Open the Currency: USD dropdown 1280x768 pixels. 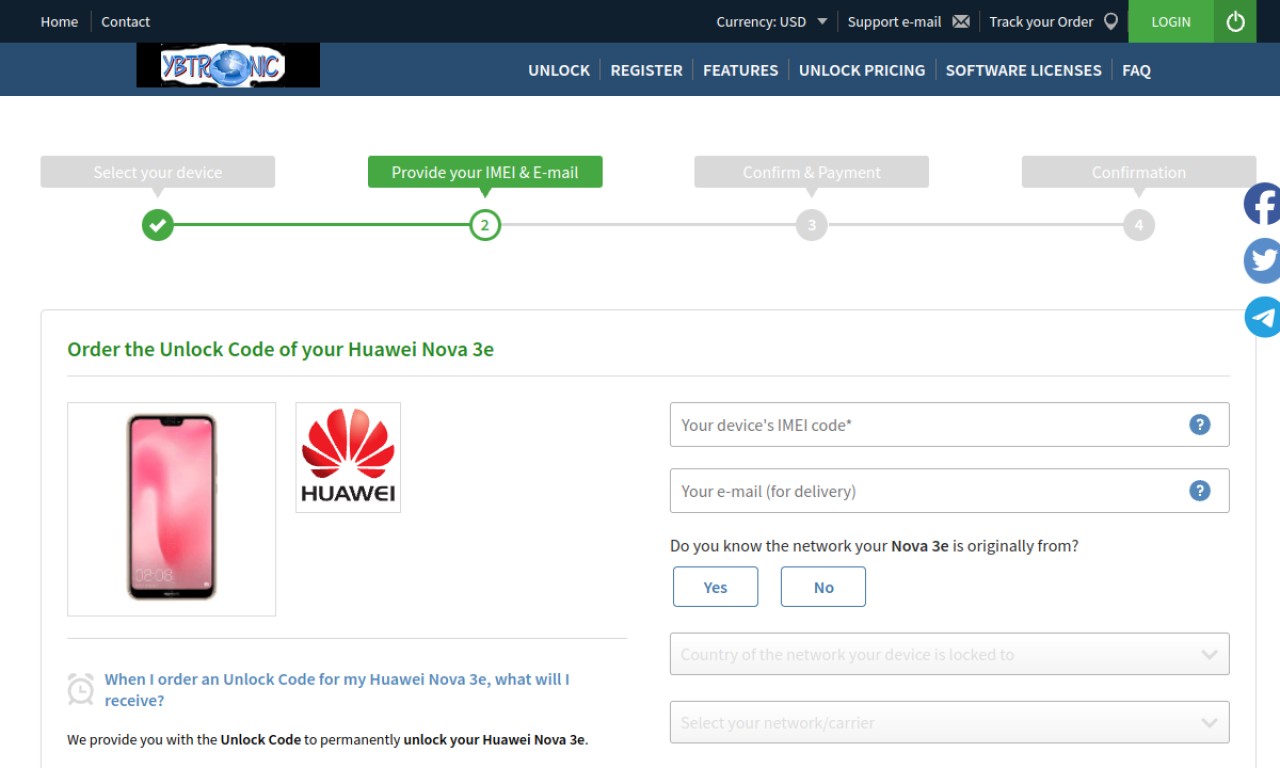tap(772, 21)
